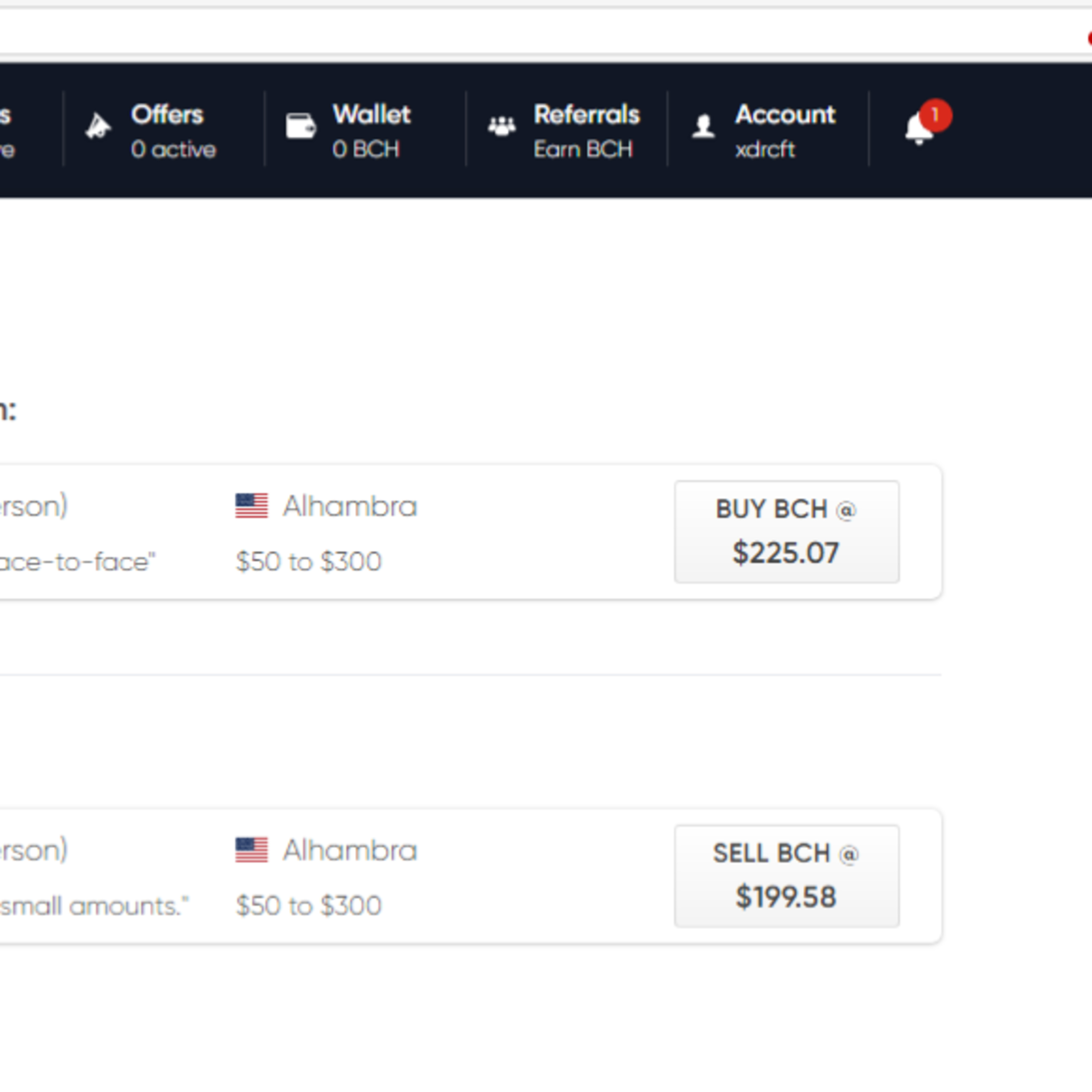The height and width of the screenshot is (1092, 1092).
Task: Click the Account person icon
Action: pos(704,126)
